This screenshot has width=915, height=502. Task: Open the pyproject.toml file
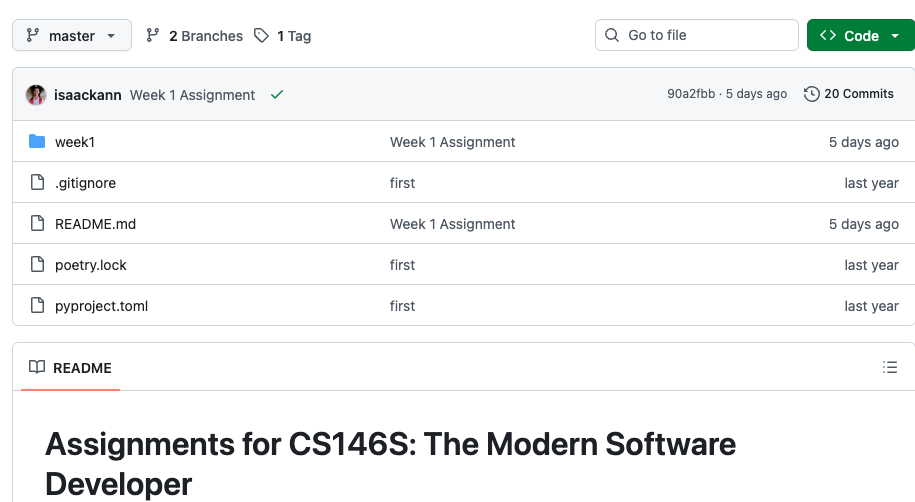[102, 306]
